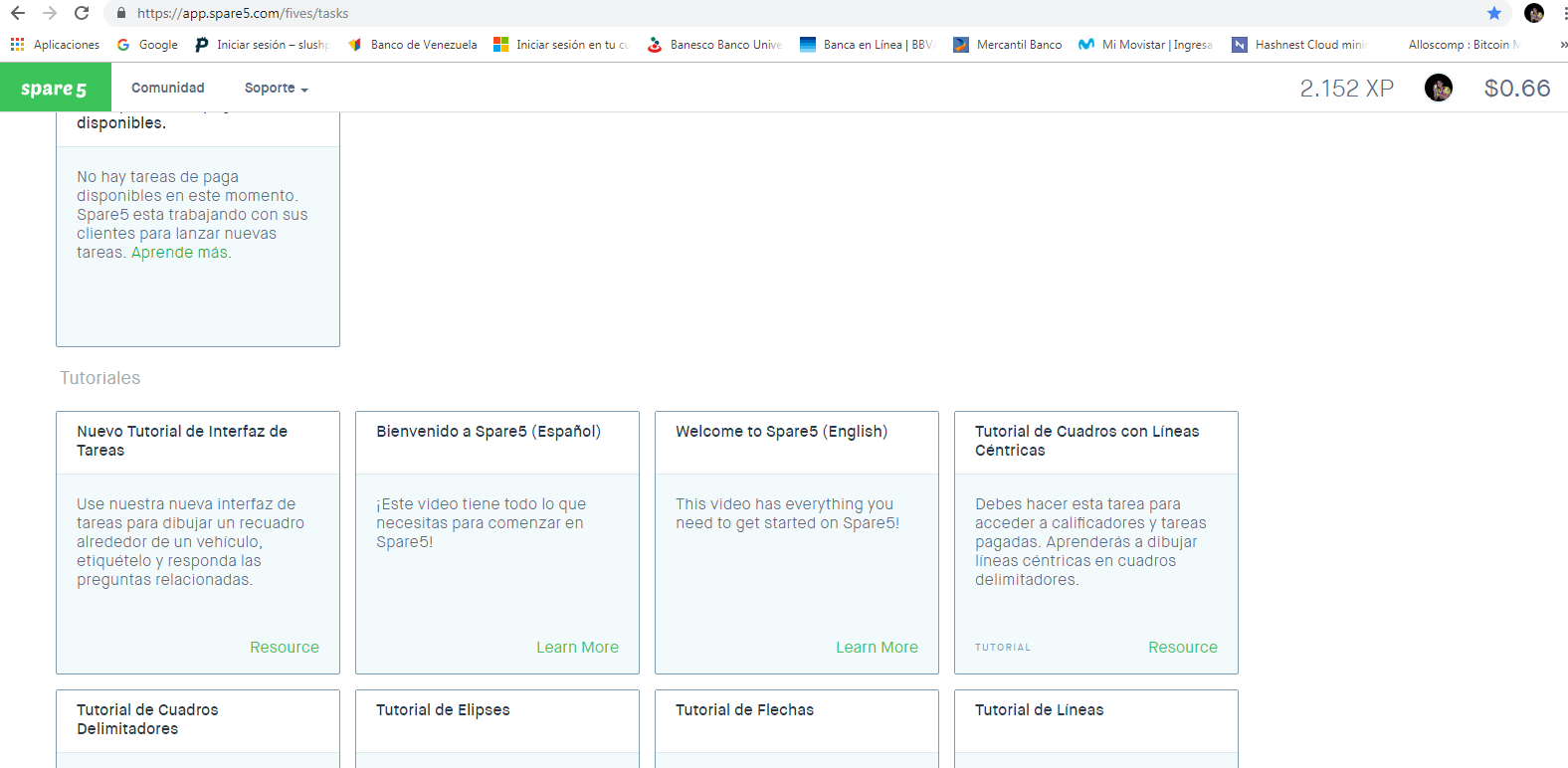Click the site lock icon in the address bar
The image size is (1568, 768).
click(121, 13)
